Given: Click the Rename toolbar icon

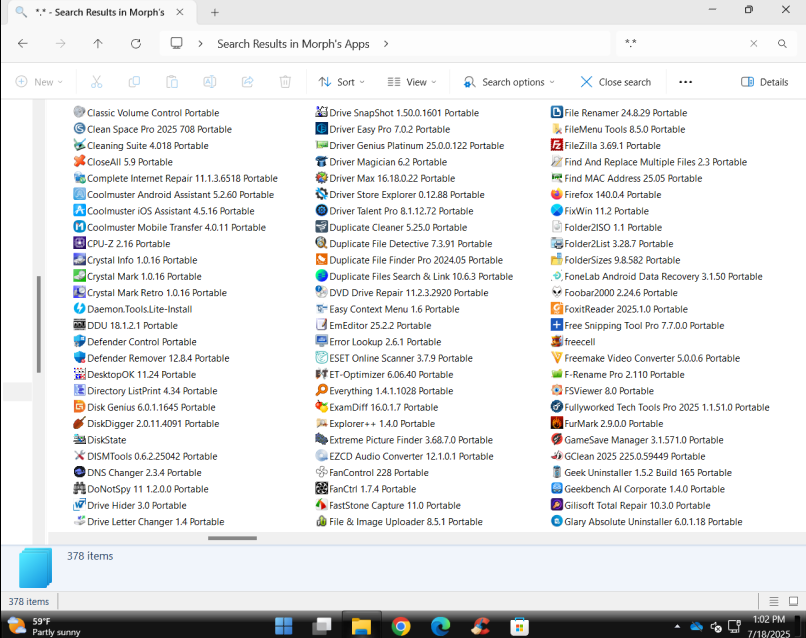Looking at the screenshot, I should coord(210,82).
